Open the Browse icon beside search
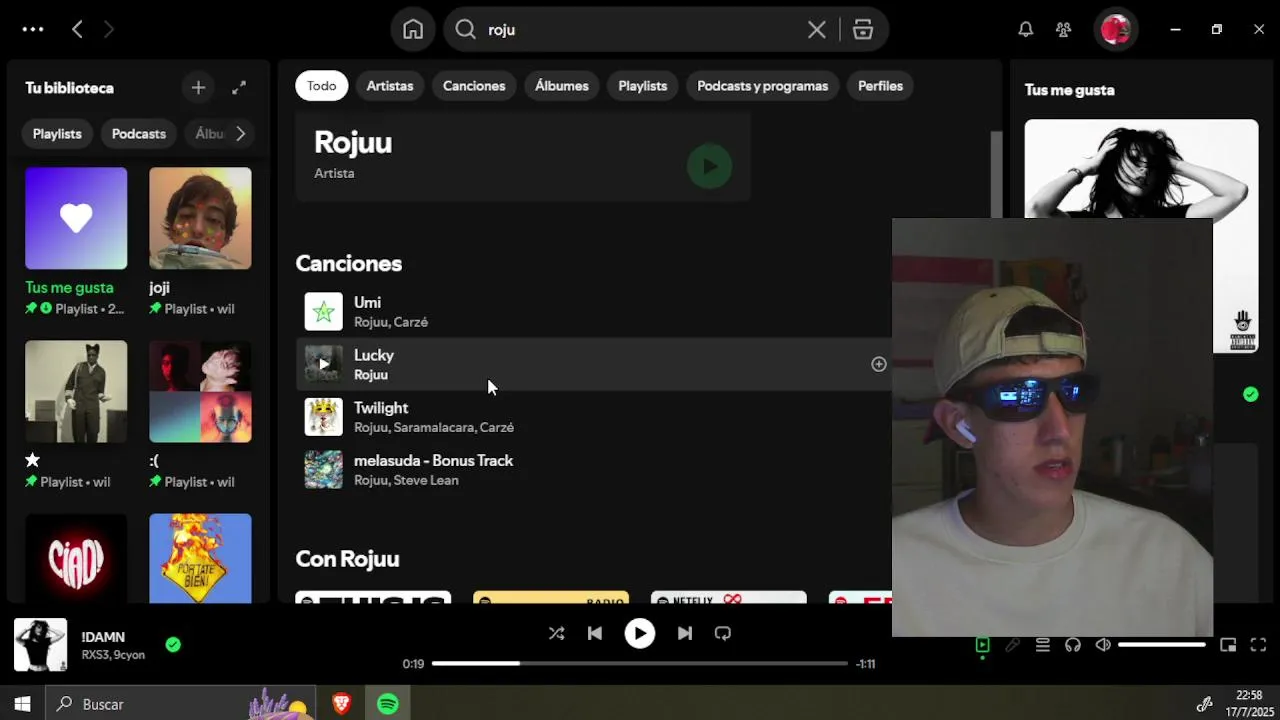Viewport: 1280px width, 720px height. 863,29
